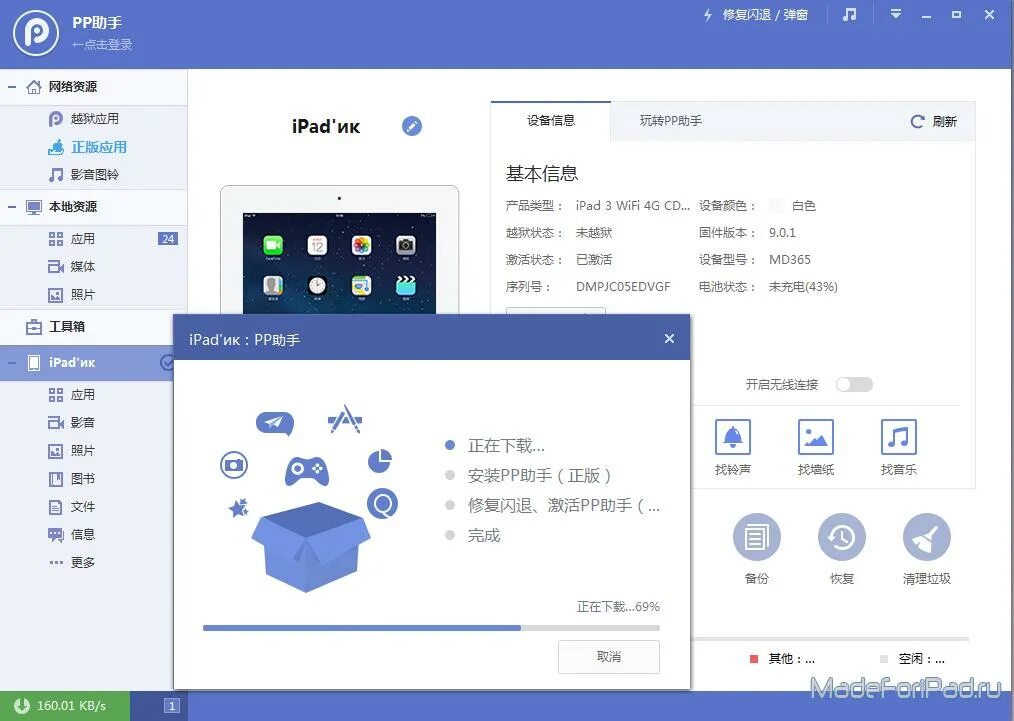Viewport: 1014px width, 721px height.
Task: Click the 找铃声 bell icon
Action: click(733, 437)
